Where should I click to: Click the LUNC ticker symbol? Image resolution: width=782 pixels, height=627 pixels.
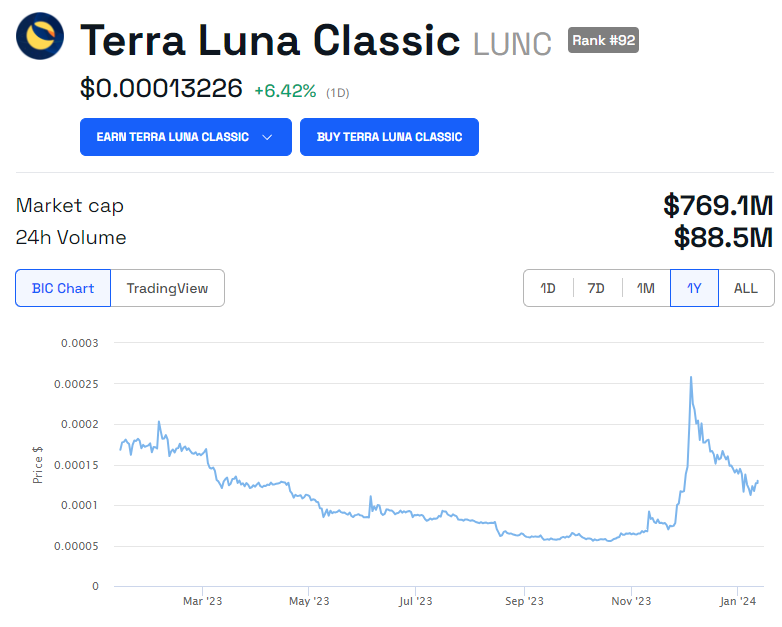point(512,44)
